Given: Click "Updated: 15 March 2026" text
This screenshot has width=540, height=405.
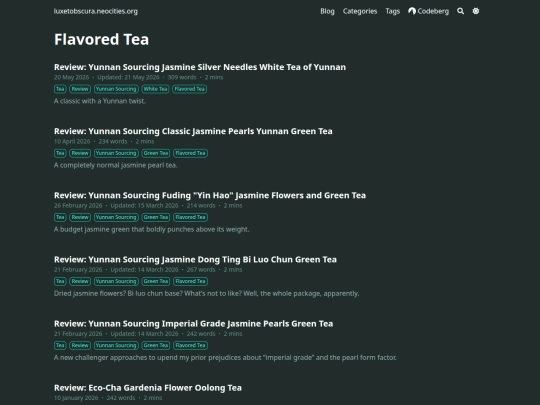Looking at the screenshot, I should click(x=144, y=206).
